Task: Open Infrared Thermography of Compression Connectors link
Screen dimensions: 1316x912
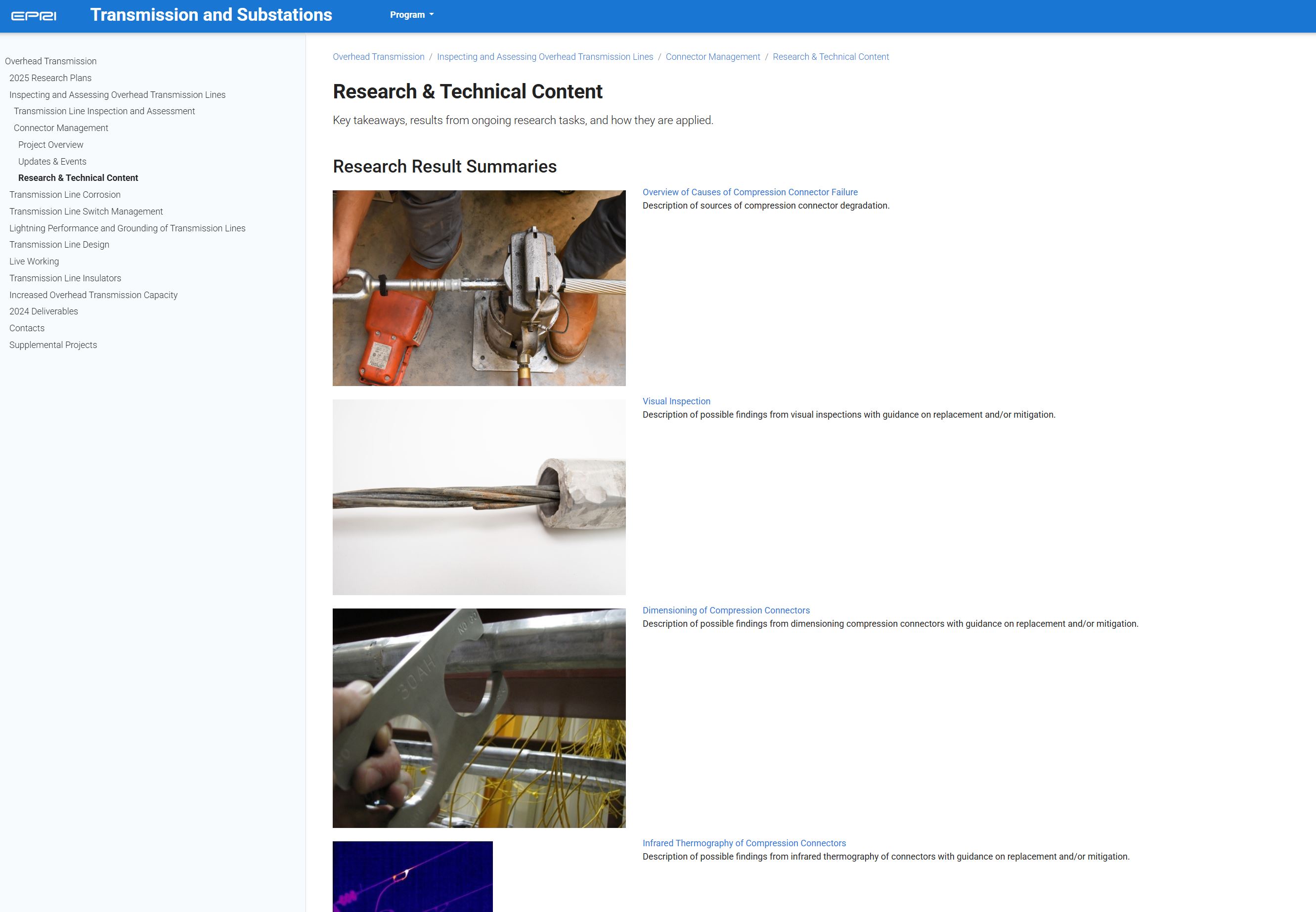Action: tap(744, 843)
